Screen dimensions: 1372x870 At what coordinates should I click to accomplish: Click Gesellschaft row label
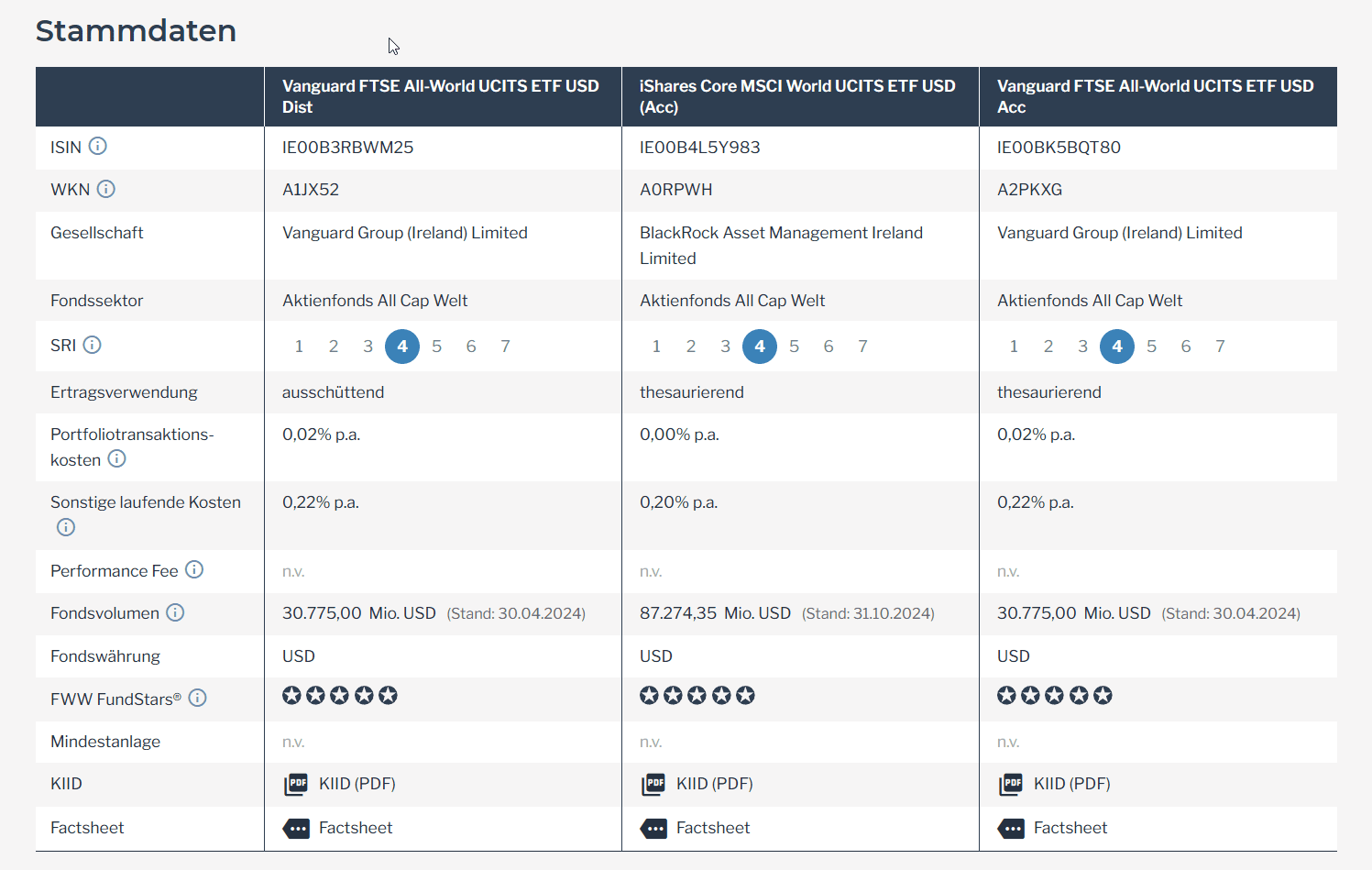(x=97, y=233)
